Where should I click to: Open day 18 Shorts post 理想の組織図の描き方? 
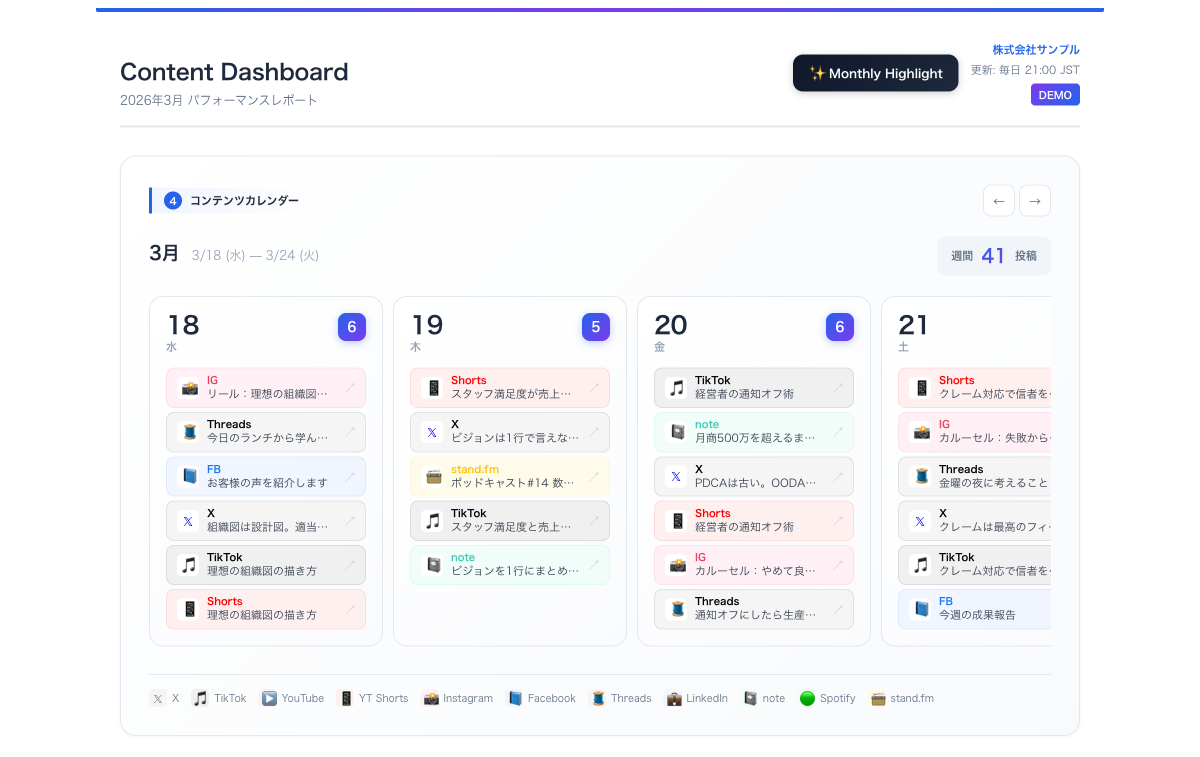(266, 609)
